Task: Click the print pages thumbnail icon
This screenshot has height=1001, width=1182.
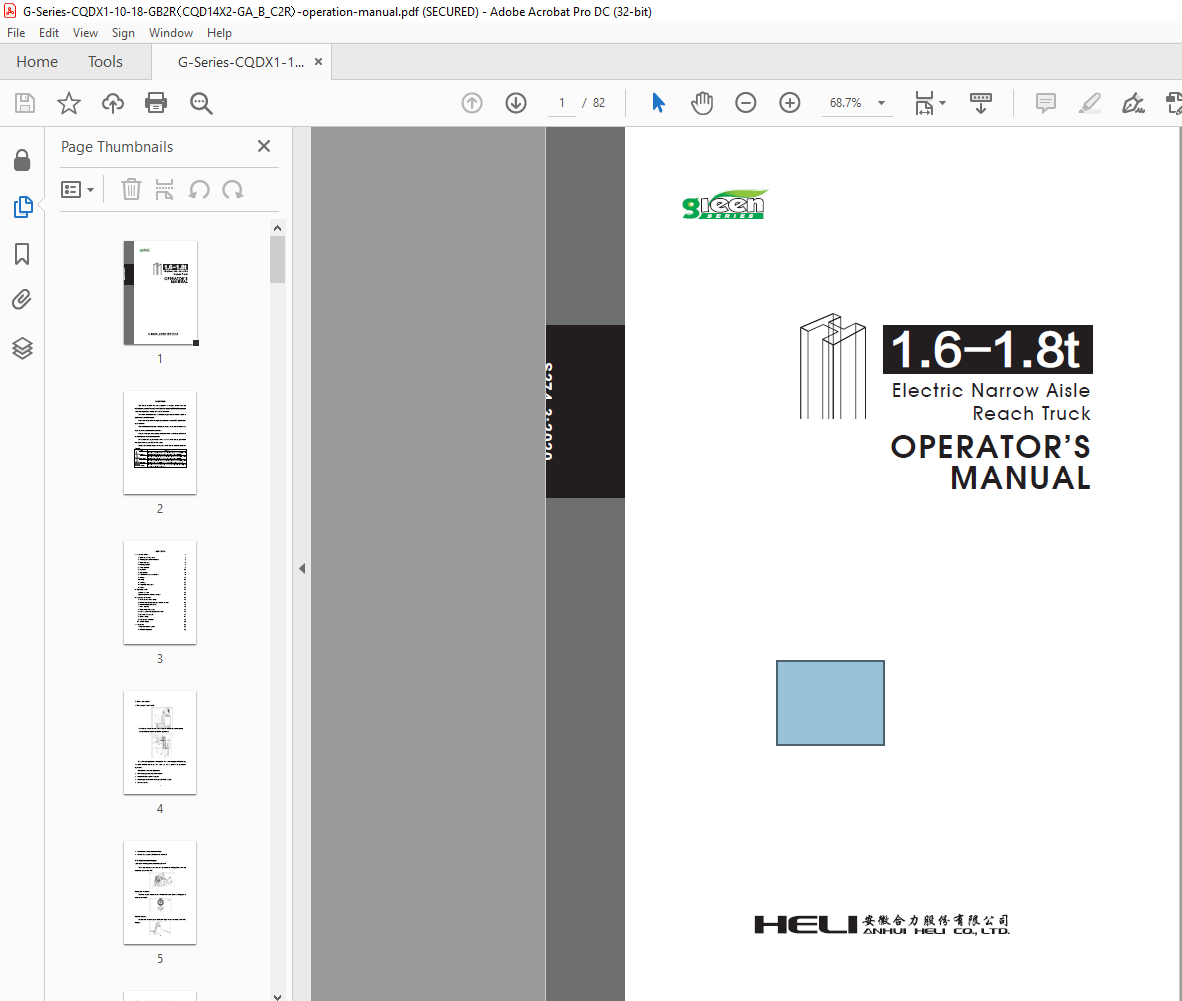Action: click(x=164, y=189)
